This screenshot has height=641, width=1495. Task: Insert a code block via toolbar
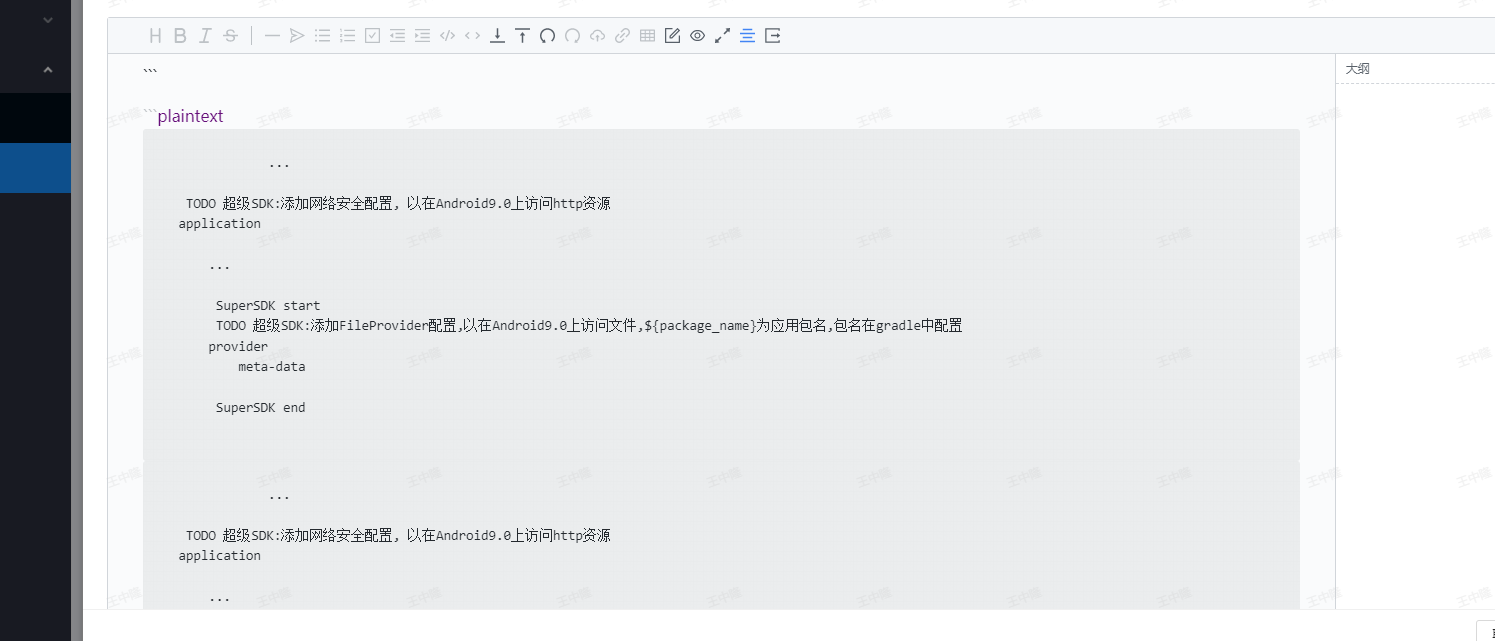(447, 36)
